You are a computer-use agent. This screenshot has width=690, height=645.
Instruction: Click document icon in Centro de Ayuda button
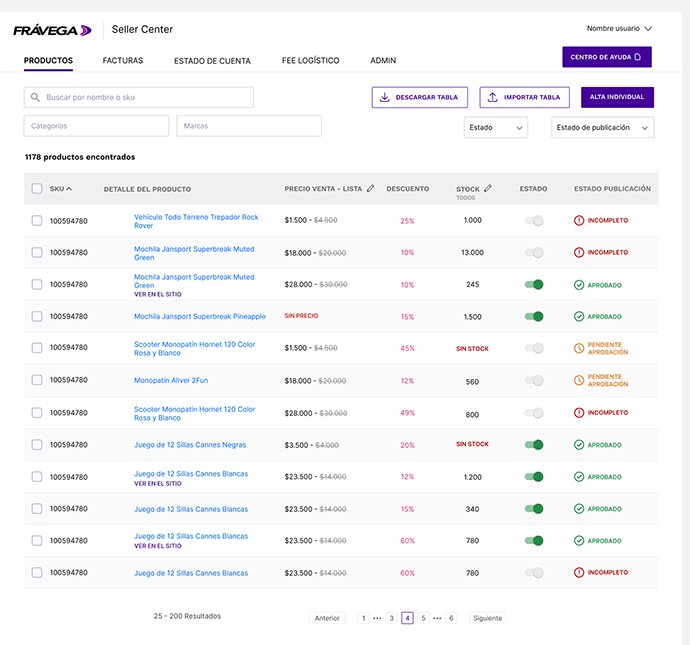coord(638,57)
